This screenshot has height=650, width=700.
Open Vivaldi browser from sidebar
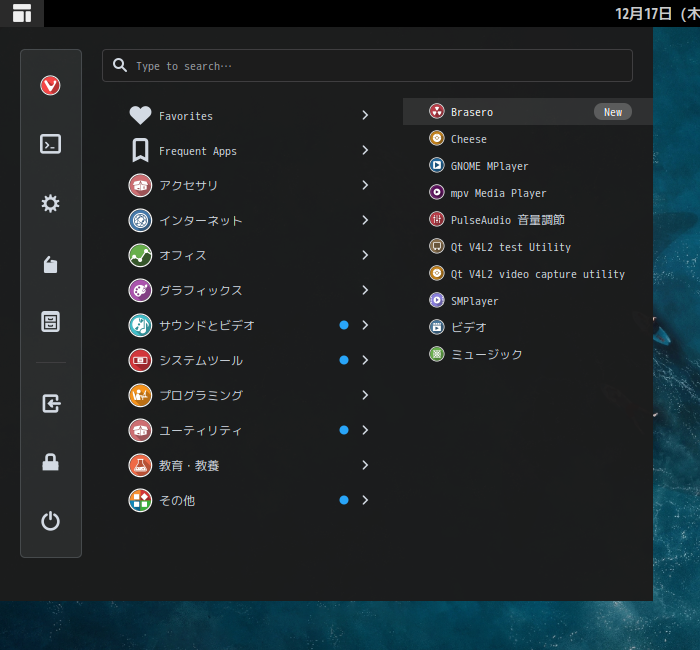[x=50, y=85]
